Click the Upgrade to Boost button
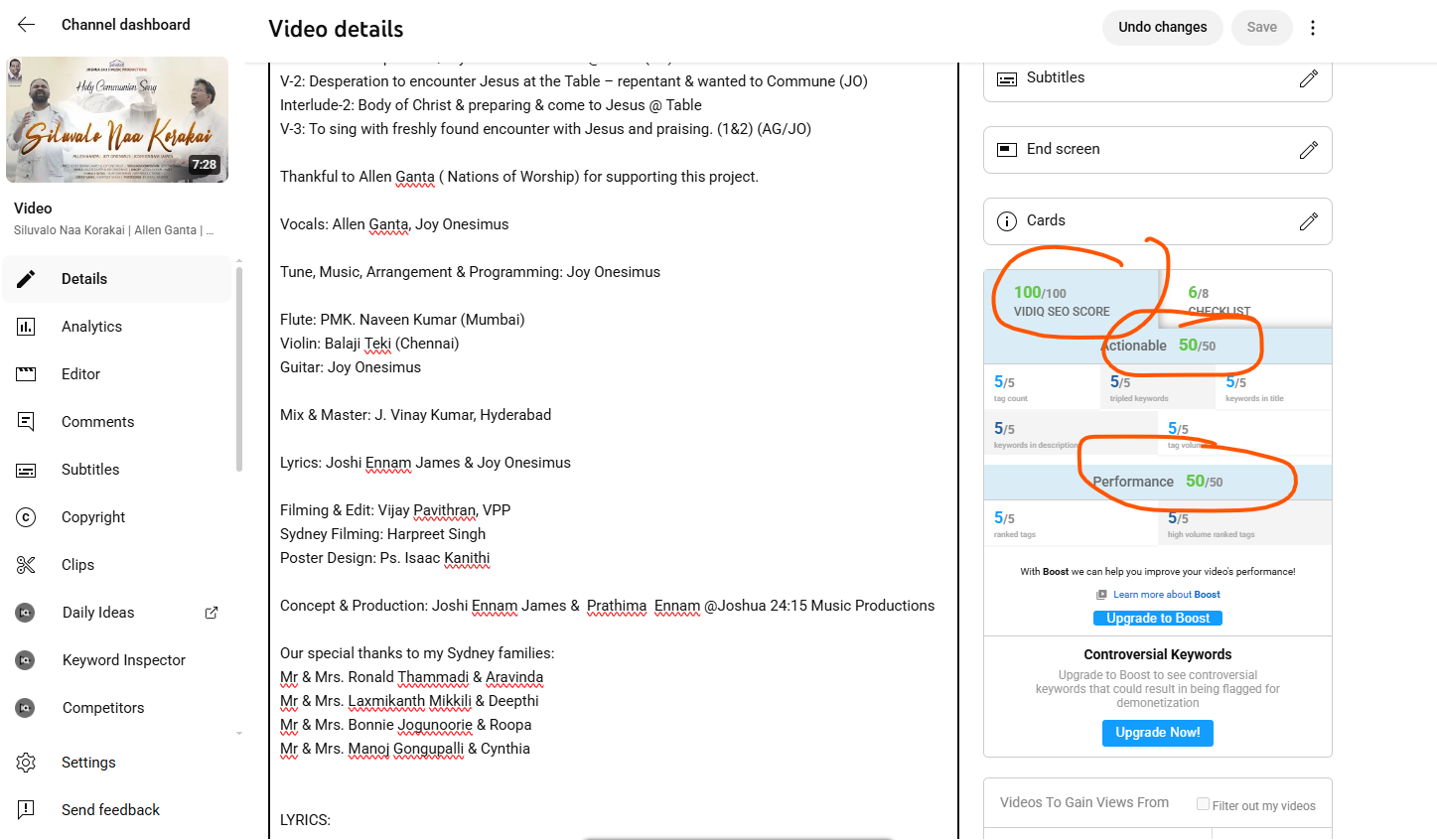This screenshot has width=1437, height=840. pos(1157,618)
